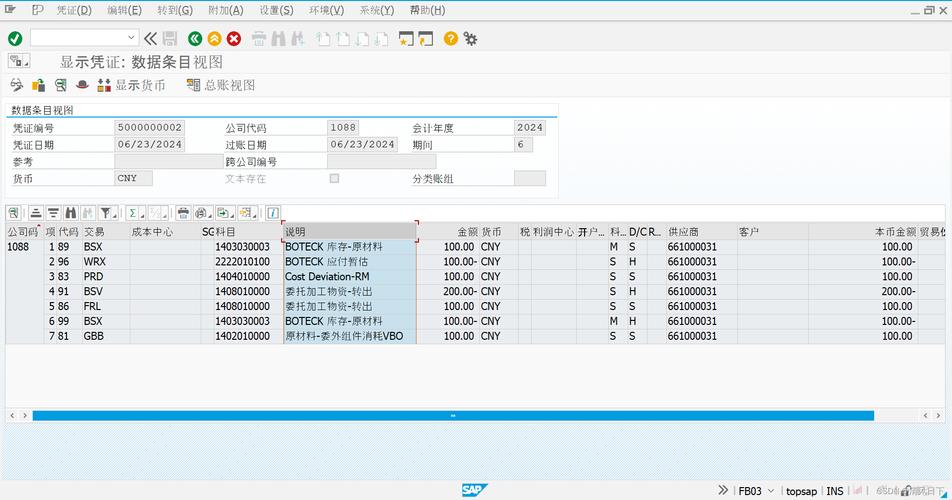The height and width of the screenshot is (500, 952).
Task: Open the Set filter funnel dropdown
Action: click(x=109, y=213)
